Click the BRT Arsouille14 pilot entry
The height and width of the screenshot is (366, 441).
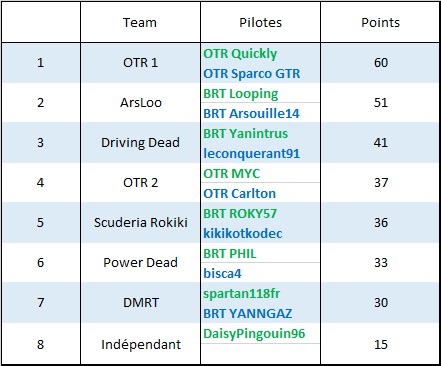click(x=251, y=114)
